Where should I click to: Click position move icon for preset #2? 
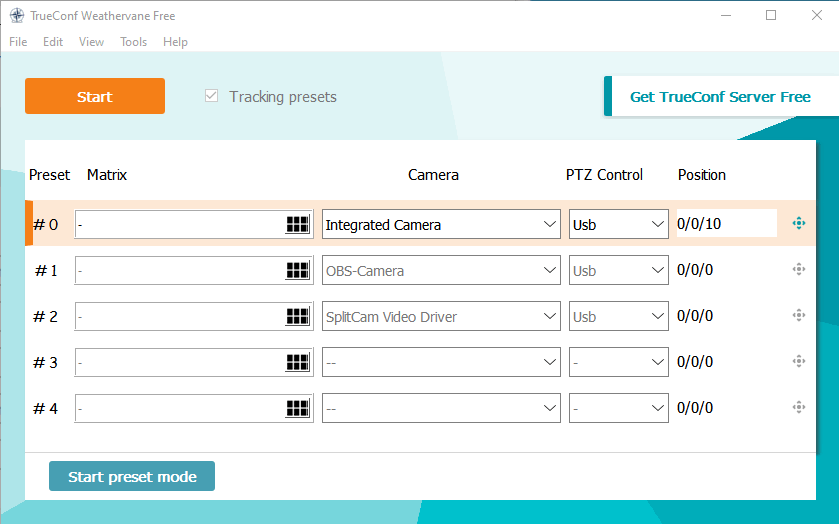click(x=799, y=315)
